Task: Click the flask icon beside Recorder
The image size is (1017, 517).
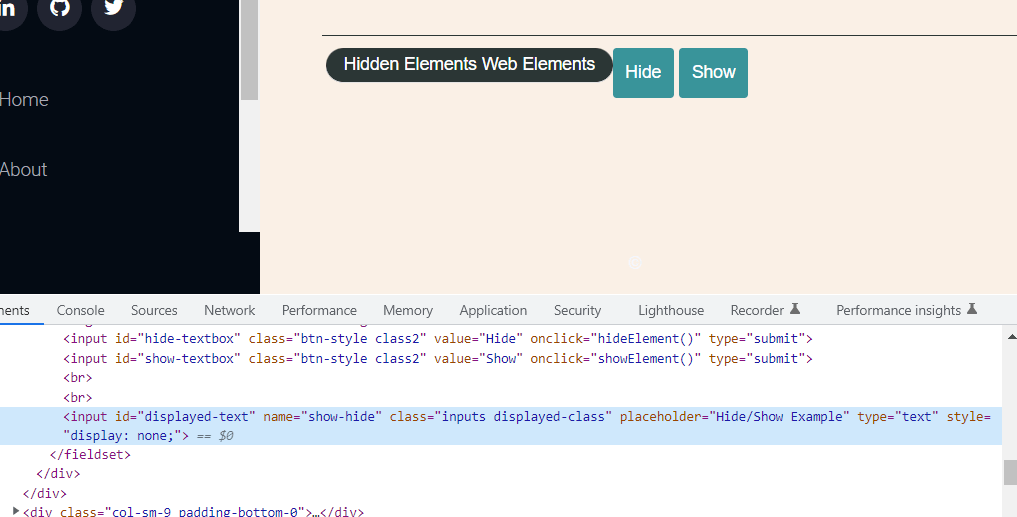Action: click(795, 310)
